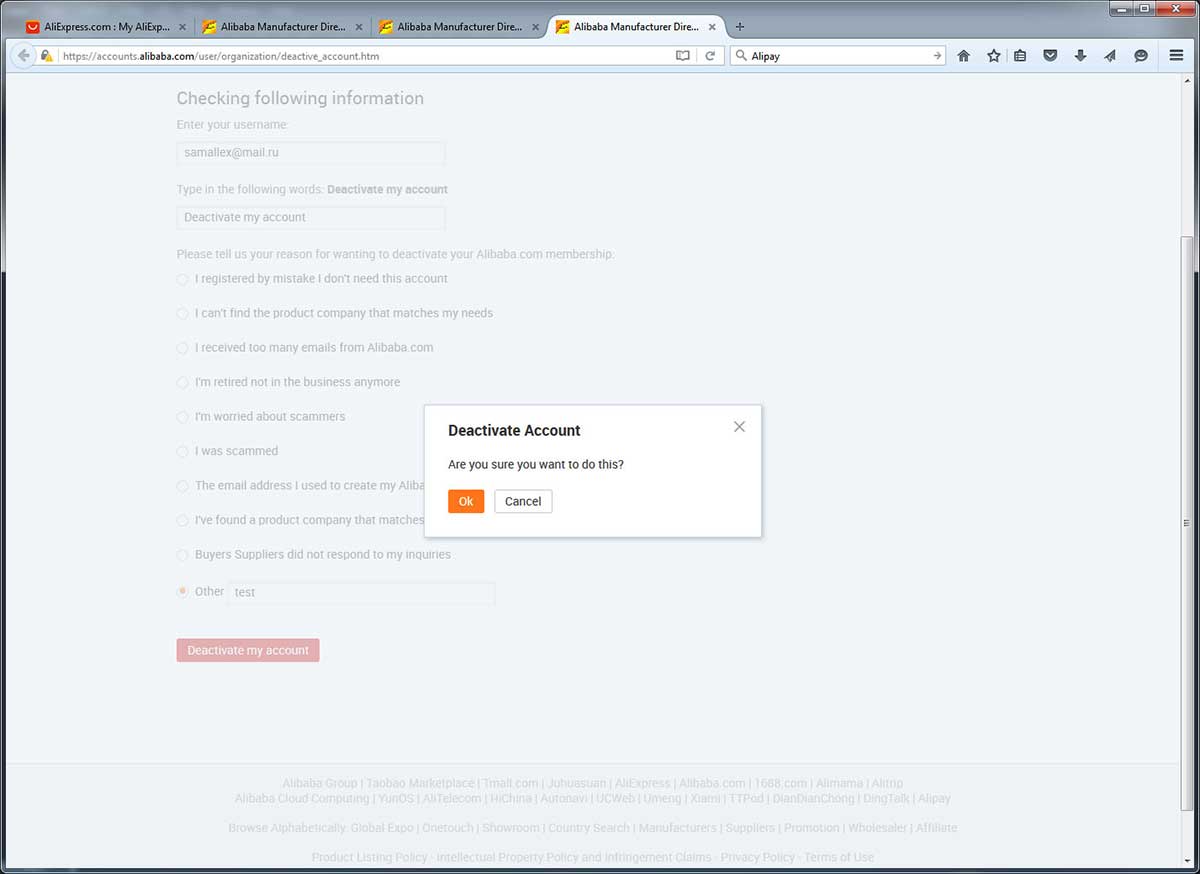Open the Firefox home page
Image resolution: width=1200 pixels, height=874 pixels.
[964, 56]
